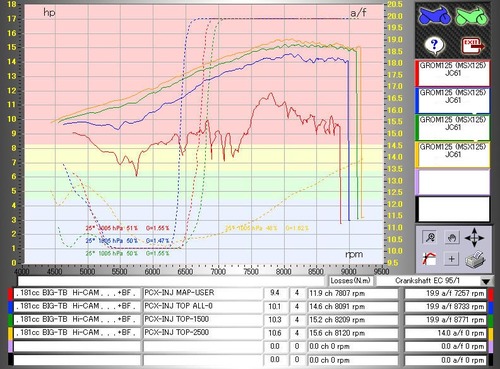Select the hand pan tool
500x369 pixels.
coord(452,238)
